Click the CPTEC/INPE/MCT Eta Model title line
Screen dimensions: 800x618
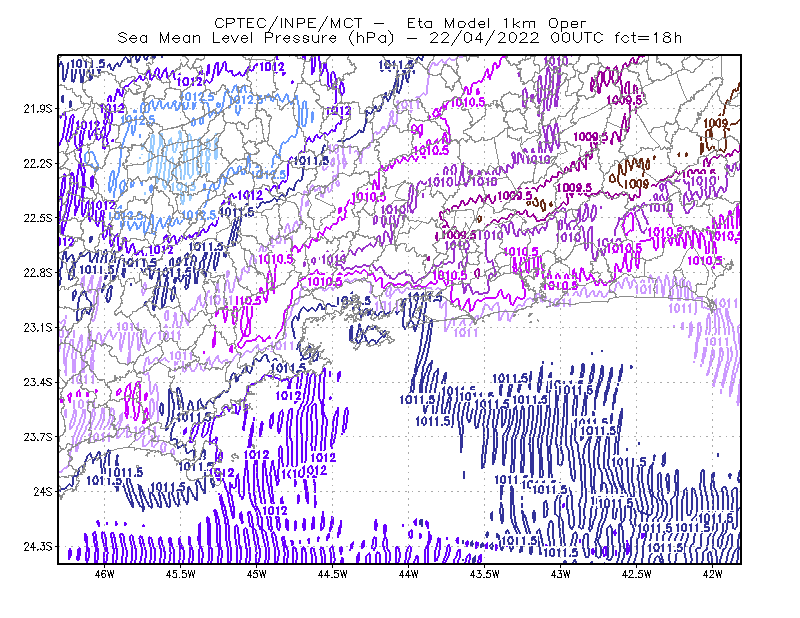click(400, 23)
